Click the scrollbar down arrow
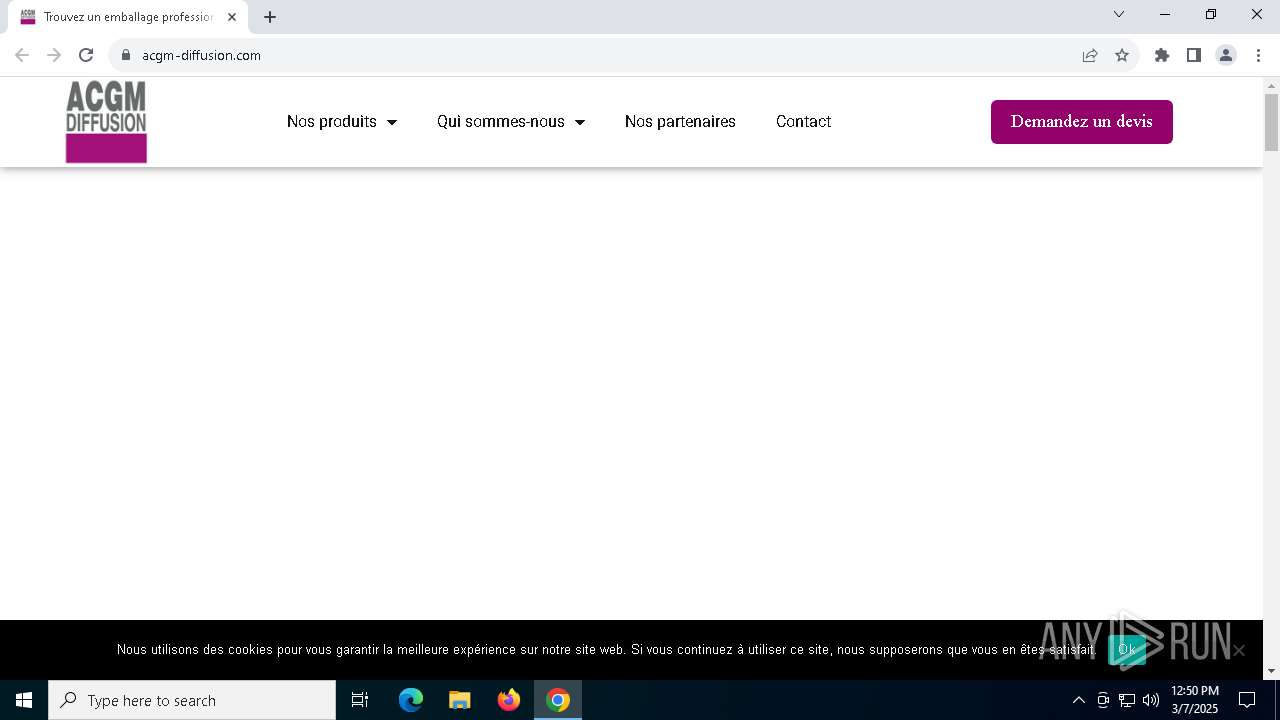Image resolution: width=1280 pixels, height=720 pixels. point(1271,671)
